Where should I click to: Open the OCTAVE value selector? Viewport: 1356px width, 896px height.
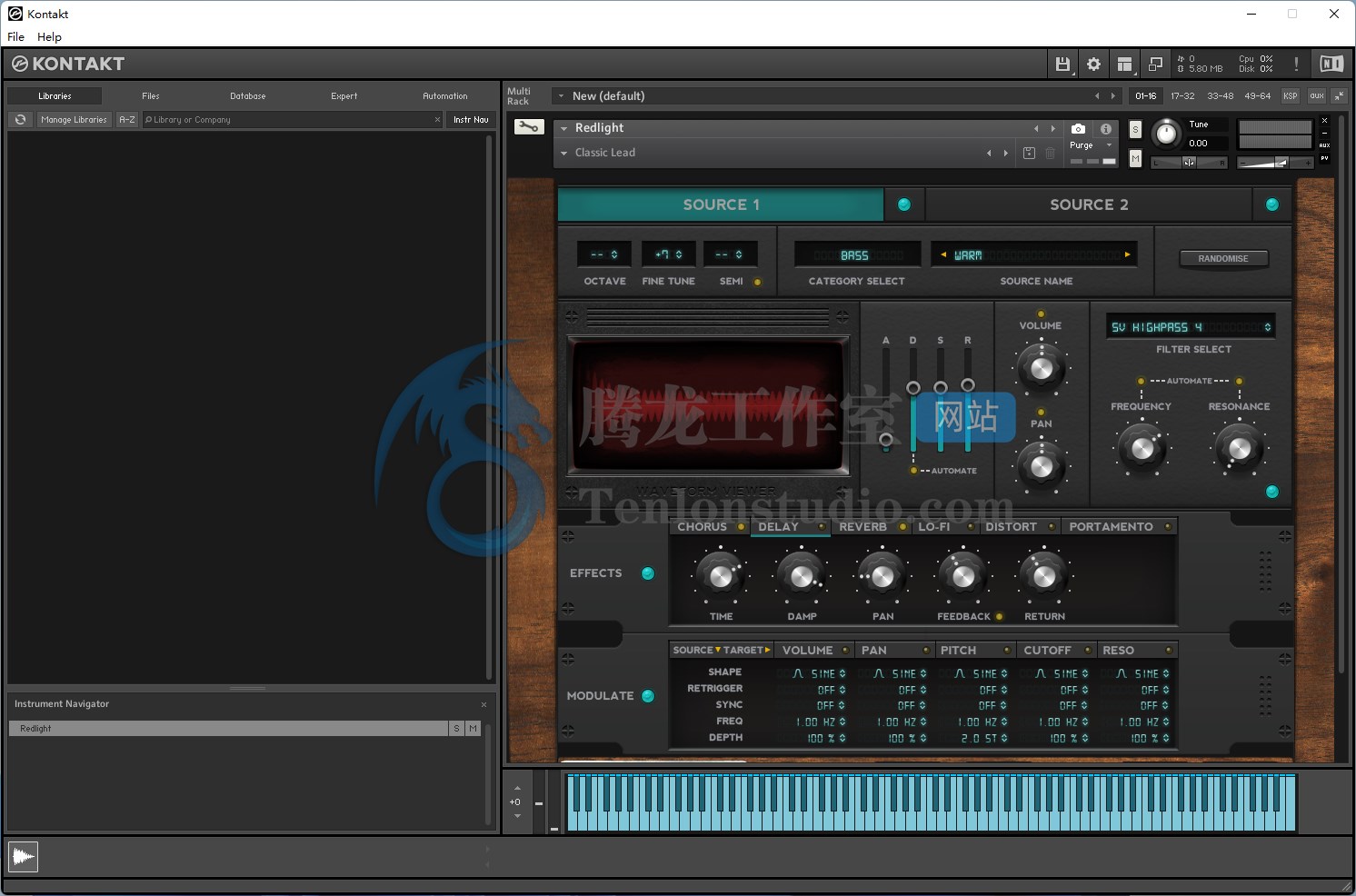click(604, 254)
